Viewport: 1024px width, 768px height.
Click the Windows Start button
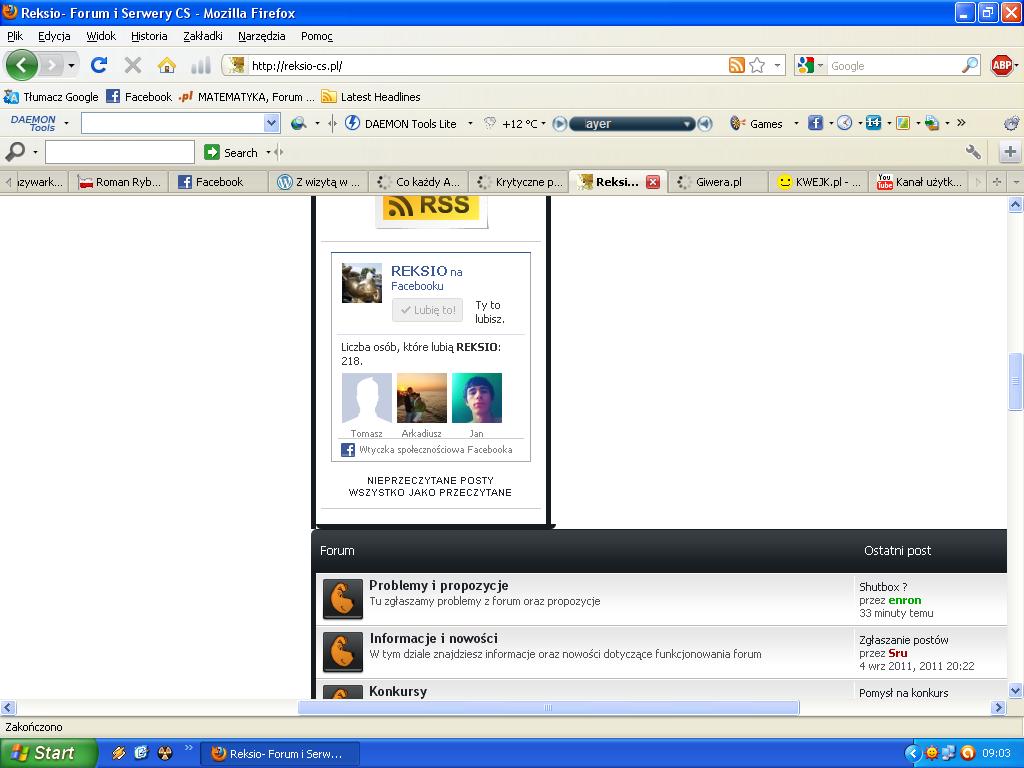pyautogui.click(x=48, y=753)
